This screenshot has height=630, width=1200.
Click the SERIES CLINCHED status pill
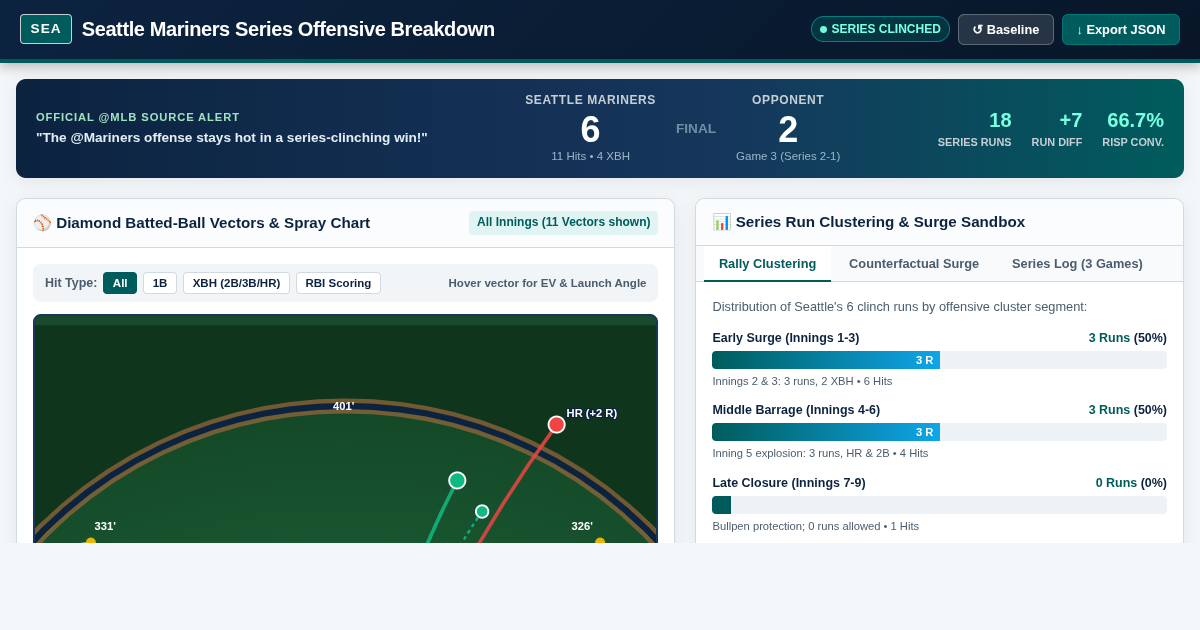coord(880,29)
